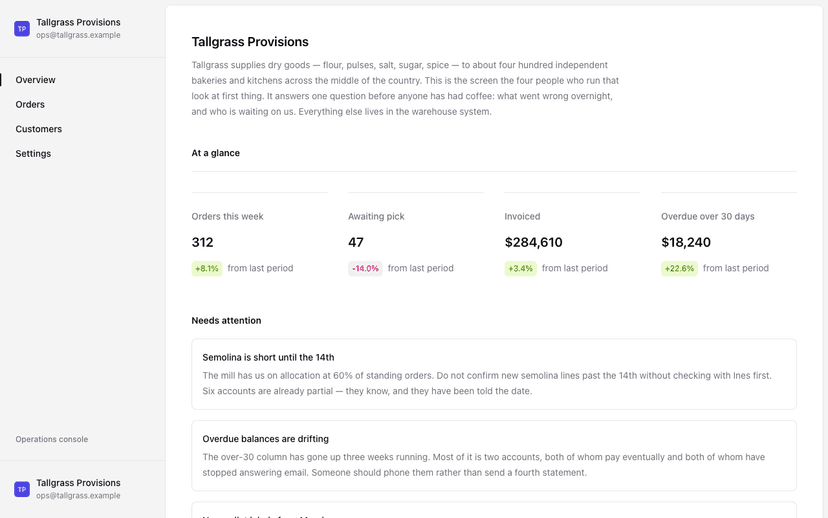Click the +8.1% change badge
This screenshot has width=828, height=518.
click(x=206, y=268)
